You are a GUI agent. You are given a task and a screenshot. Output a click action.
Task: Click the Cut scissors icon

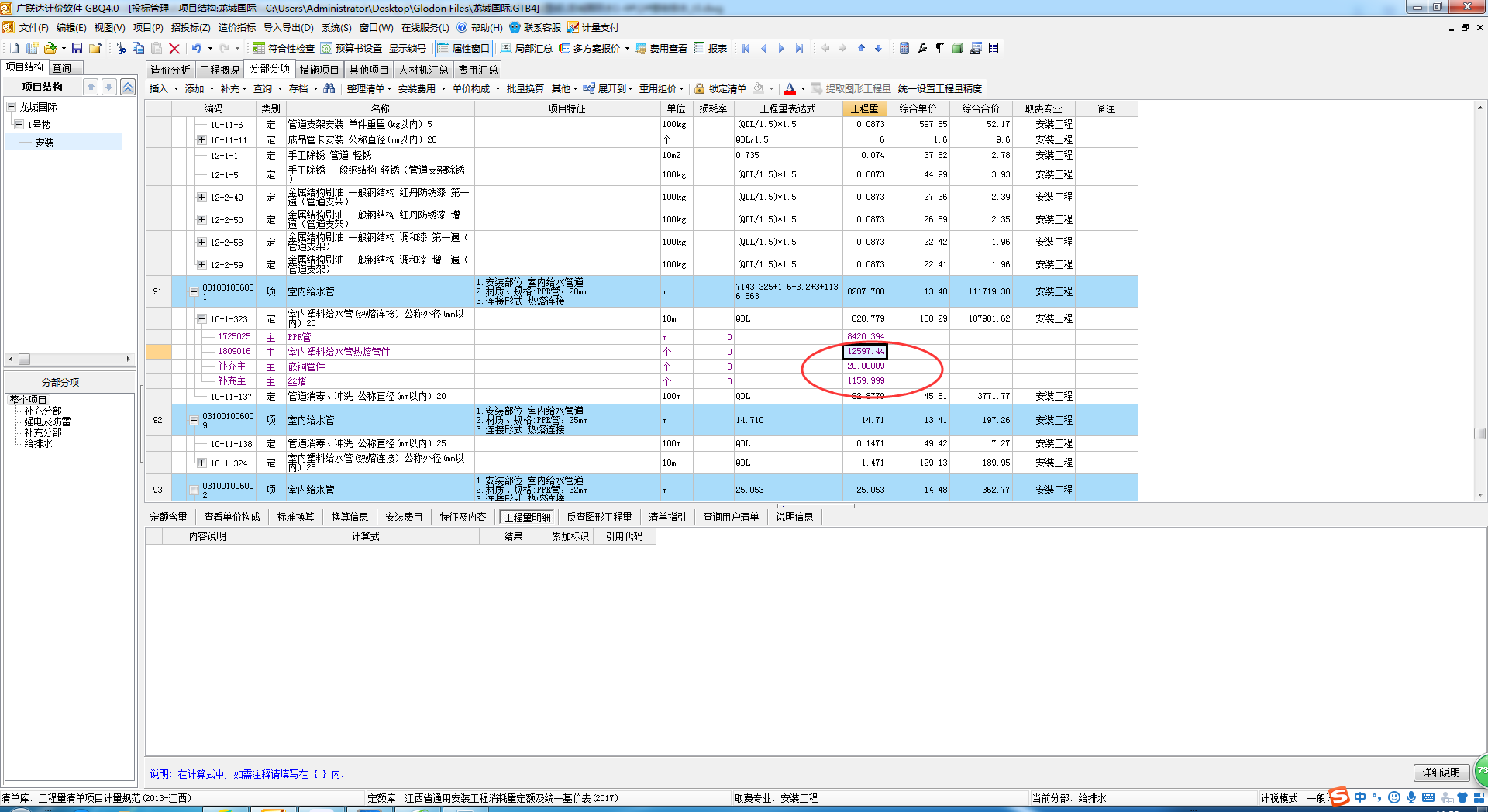pyautogui.click(x=121, y=48)
